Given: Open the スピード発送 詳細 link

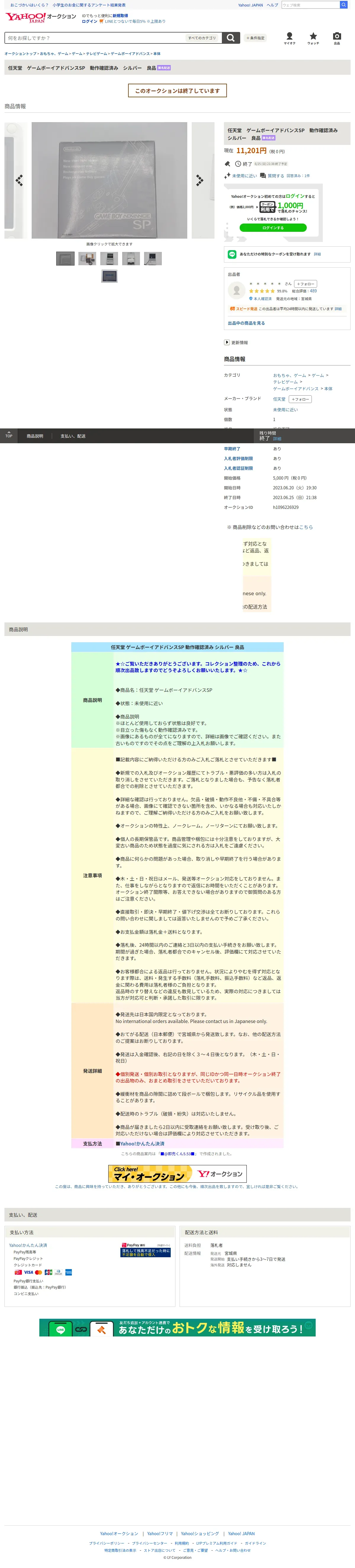Looking at the screenshot, I should point(338,309).
